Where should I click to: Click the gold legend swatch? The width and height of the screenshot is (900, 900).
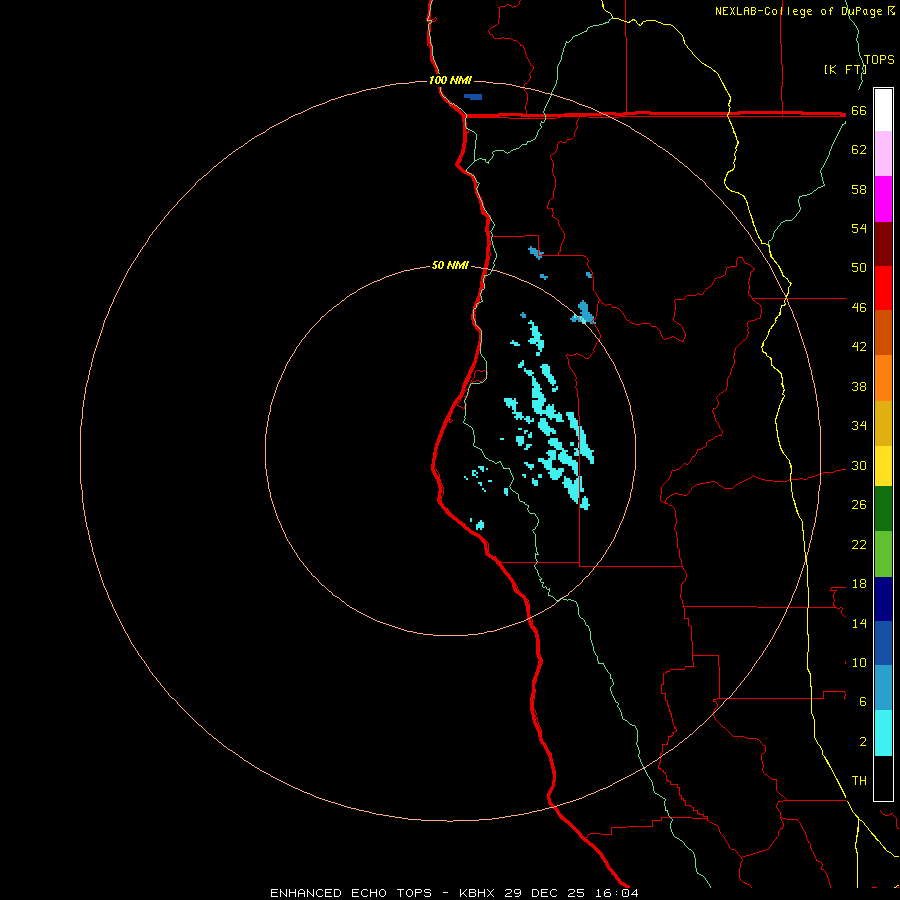883,423
